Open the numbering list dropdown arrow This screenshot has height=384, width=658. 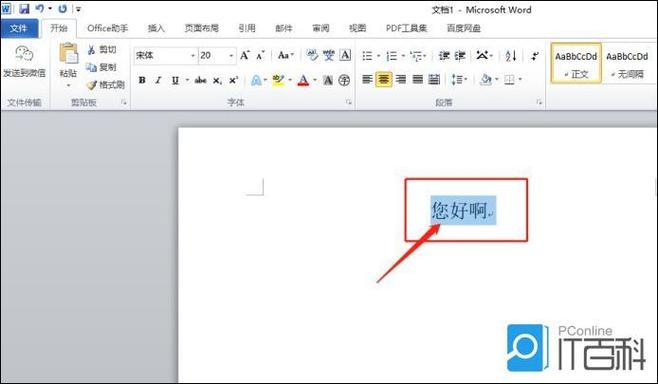tap(403, 56)
